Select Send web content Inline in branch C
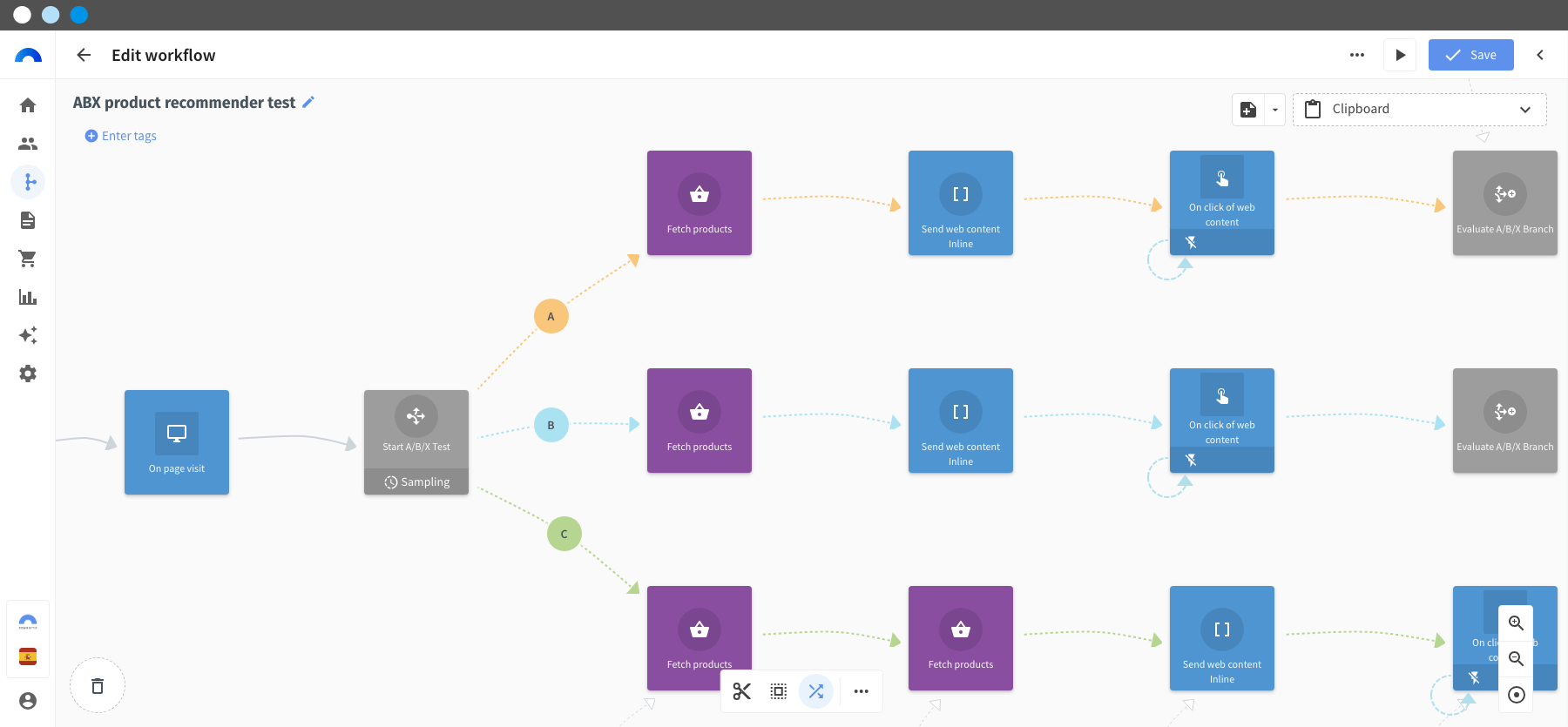Screen dimensions: 1568x727 (1222, 638)
